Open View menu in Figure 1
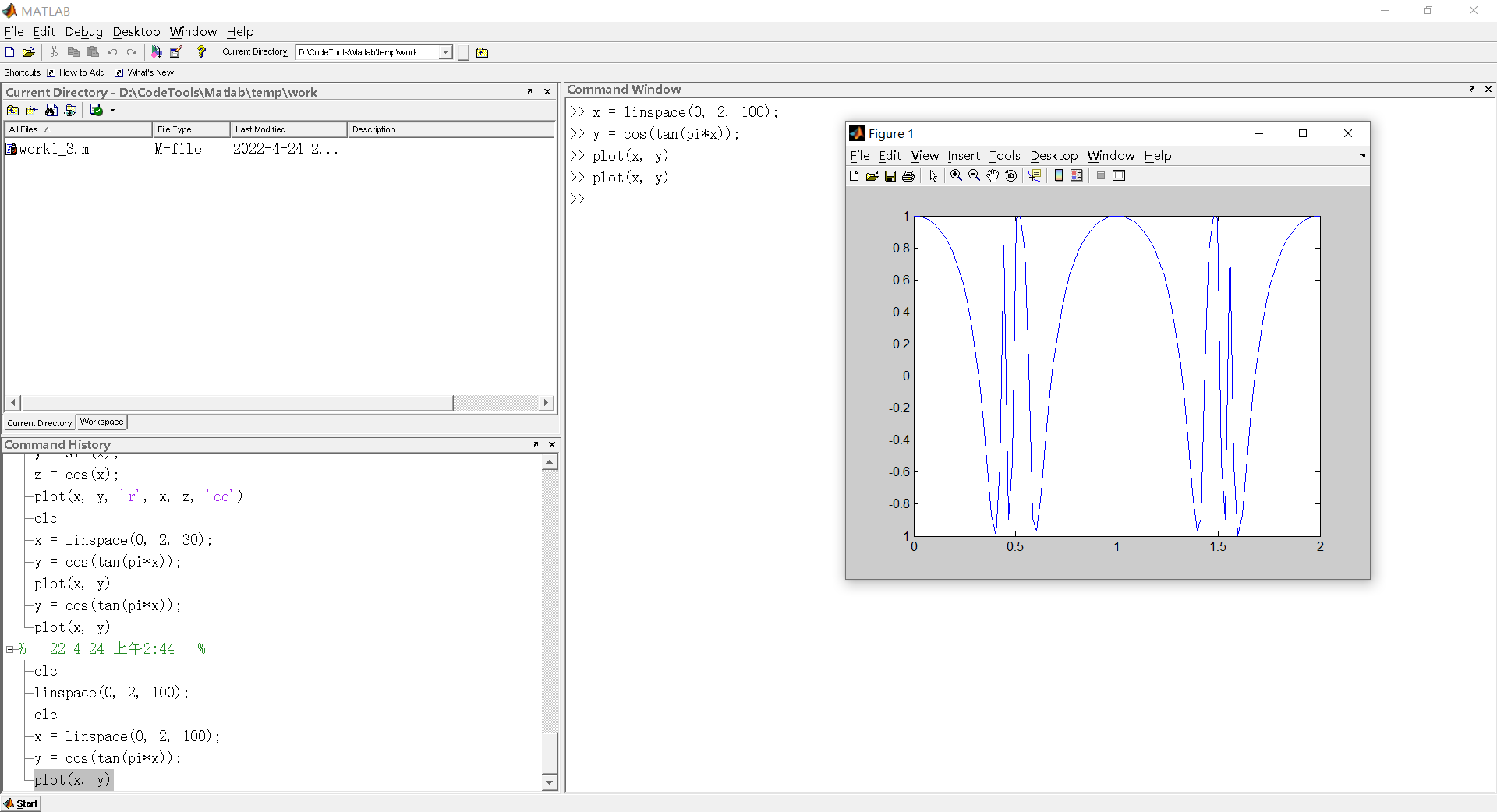The width and height of the screenshot is (1497, 812). [x=925, y=156]
